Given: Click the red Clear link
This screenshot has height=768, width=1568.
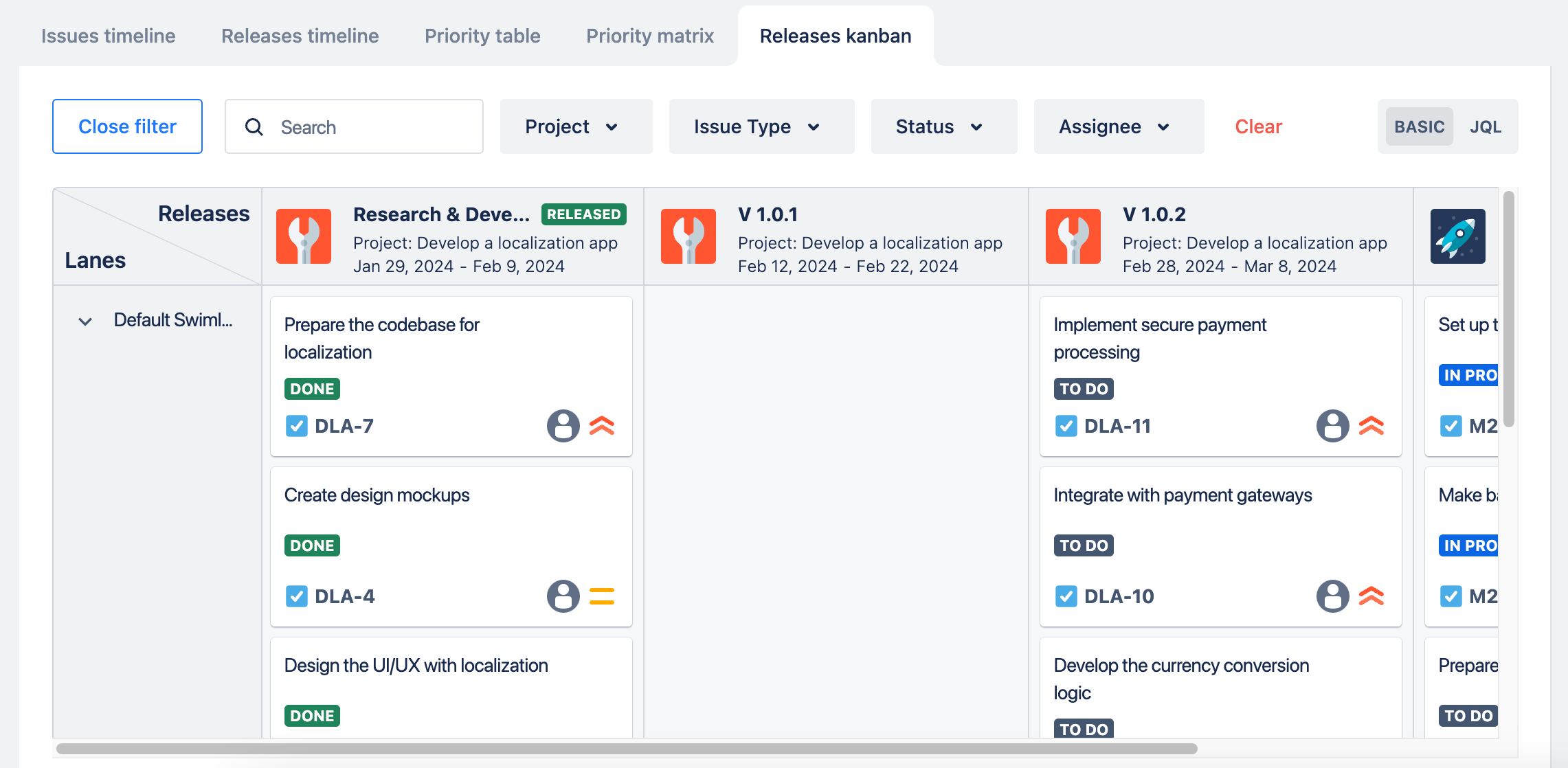Looking at the screenshot, I should (x=1258, y=127).
